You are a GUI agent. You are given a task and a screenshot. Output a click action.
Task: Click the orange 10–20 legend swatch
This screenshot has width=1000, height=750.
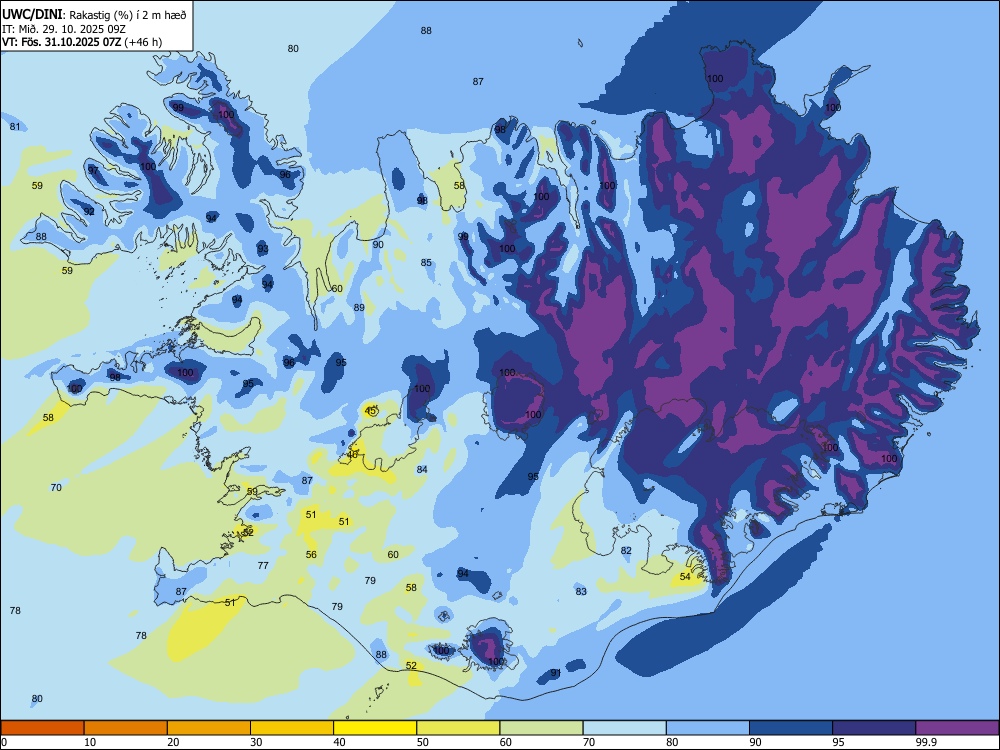click(126, 728)
